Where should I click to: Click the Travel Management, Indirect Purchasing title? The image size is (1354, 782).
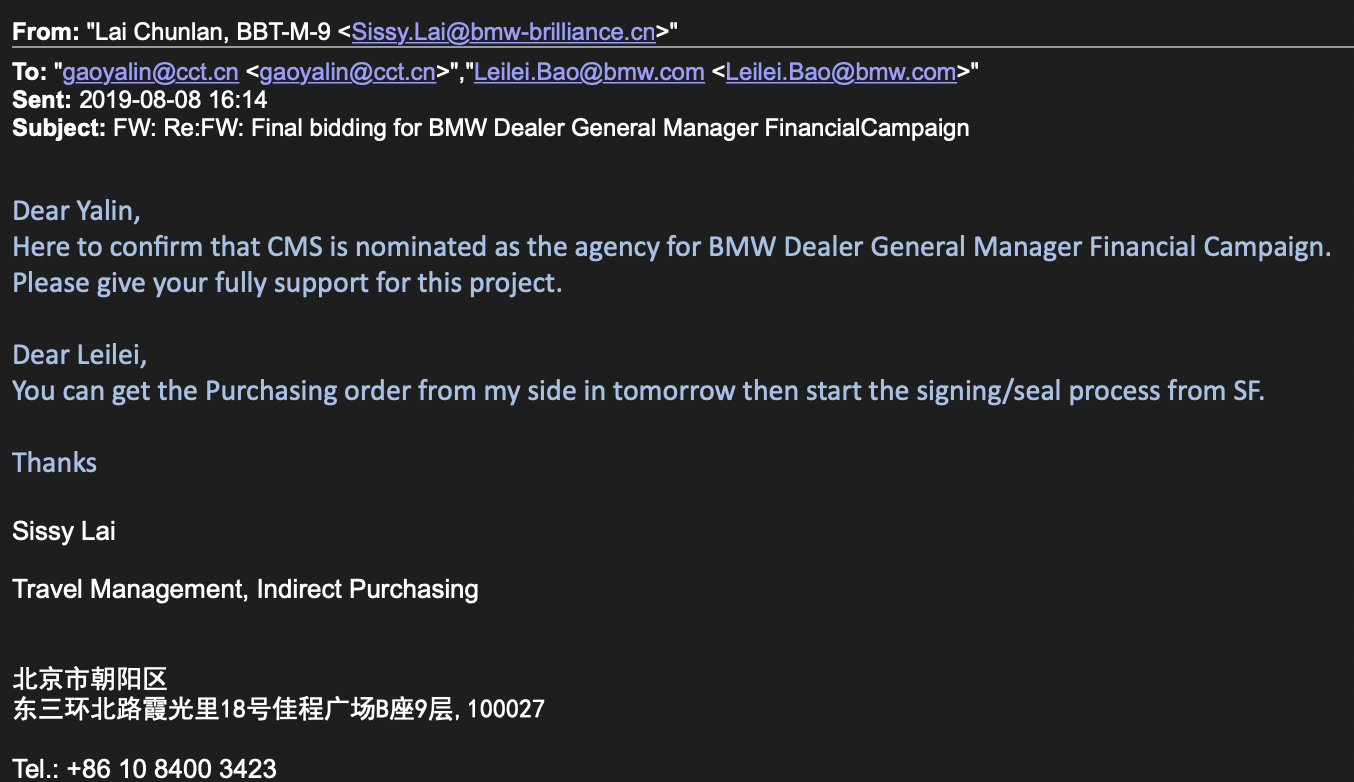coord(245,589)
